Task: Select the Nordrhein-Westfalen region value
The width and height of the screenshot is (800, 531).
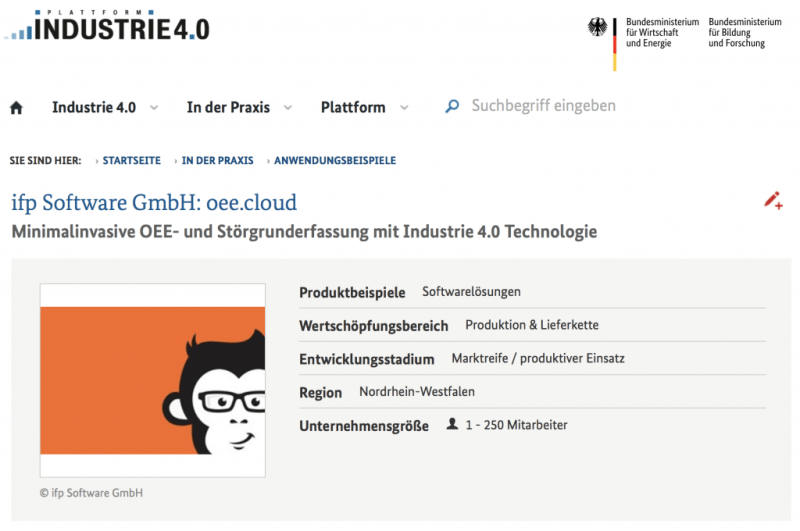Action: coord(417,392)
